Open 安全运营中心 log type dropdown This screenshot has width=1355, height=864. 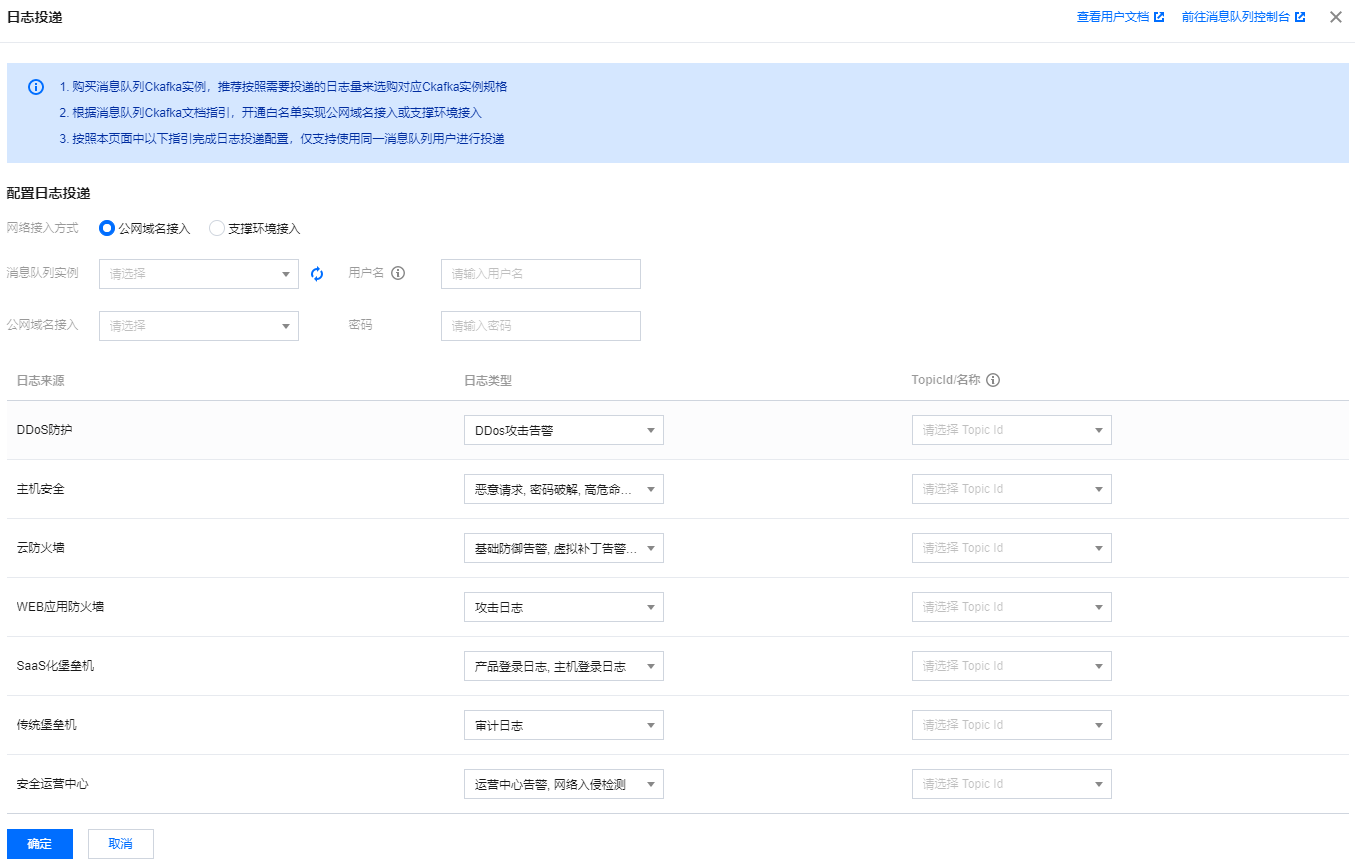click(564, 784)
